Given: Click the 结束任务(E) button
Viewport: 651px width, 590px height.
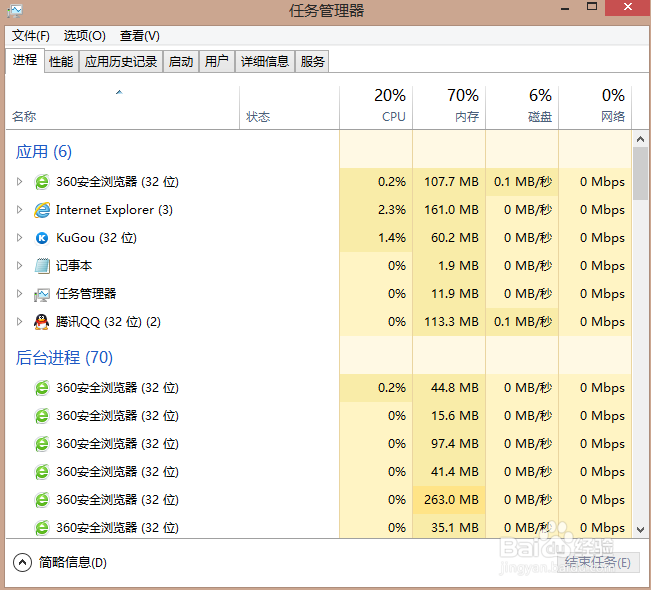Looking at the screenshot, I should (x=597, y=563).
